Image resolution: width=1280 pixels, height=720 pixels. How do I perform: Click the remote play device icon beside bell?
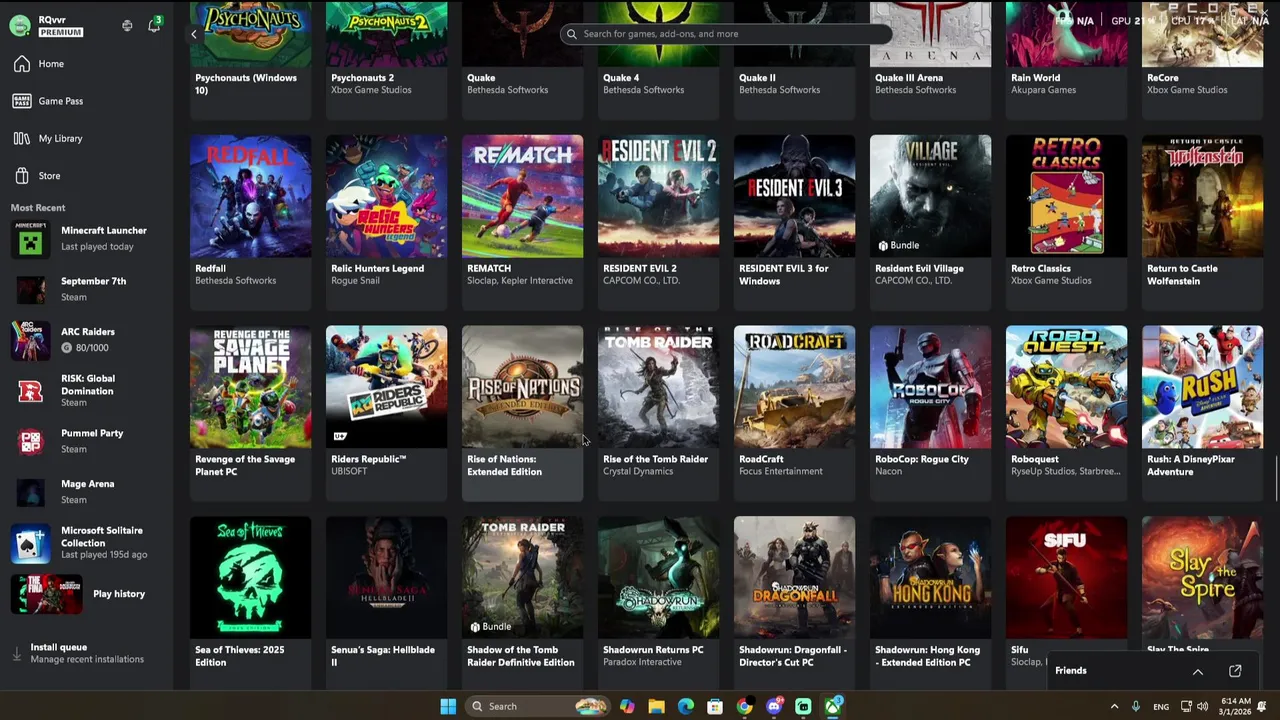coord(127,26)
